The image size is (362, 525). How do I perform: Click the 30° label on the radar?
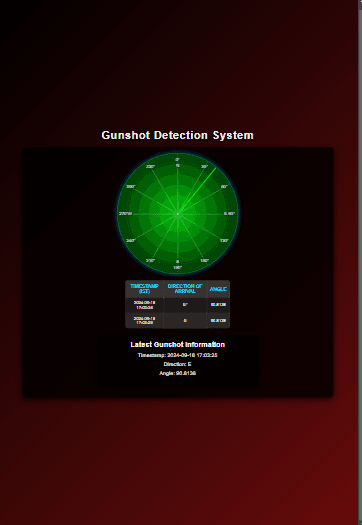click(204, 166)
